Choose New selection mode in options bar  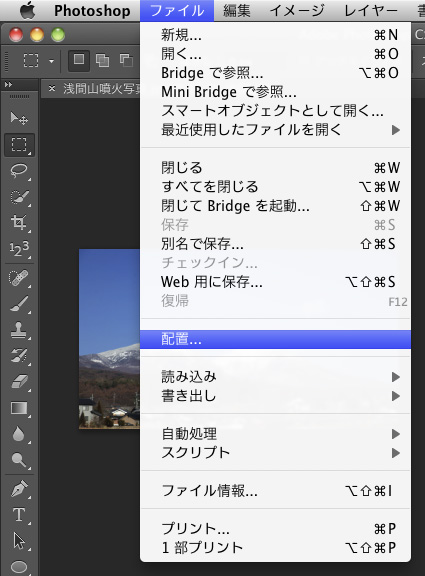[x=79, y=60]
